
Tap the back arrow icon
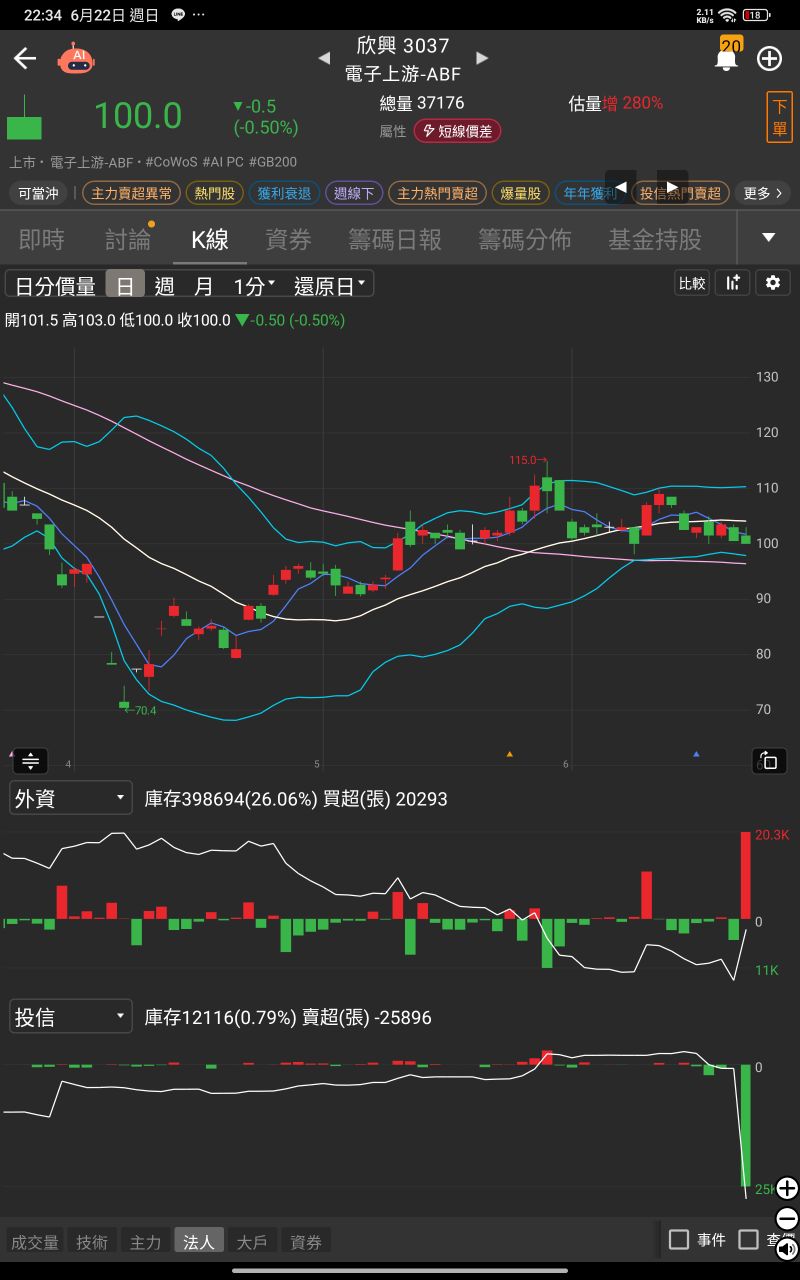[25, 58]
